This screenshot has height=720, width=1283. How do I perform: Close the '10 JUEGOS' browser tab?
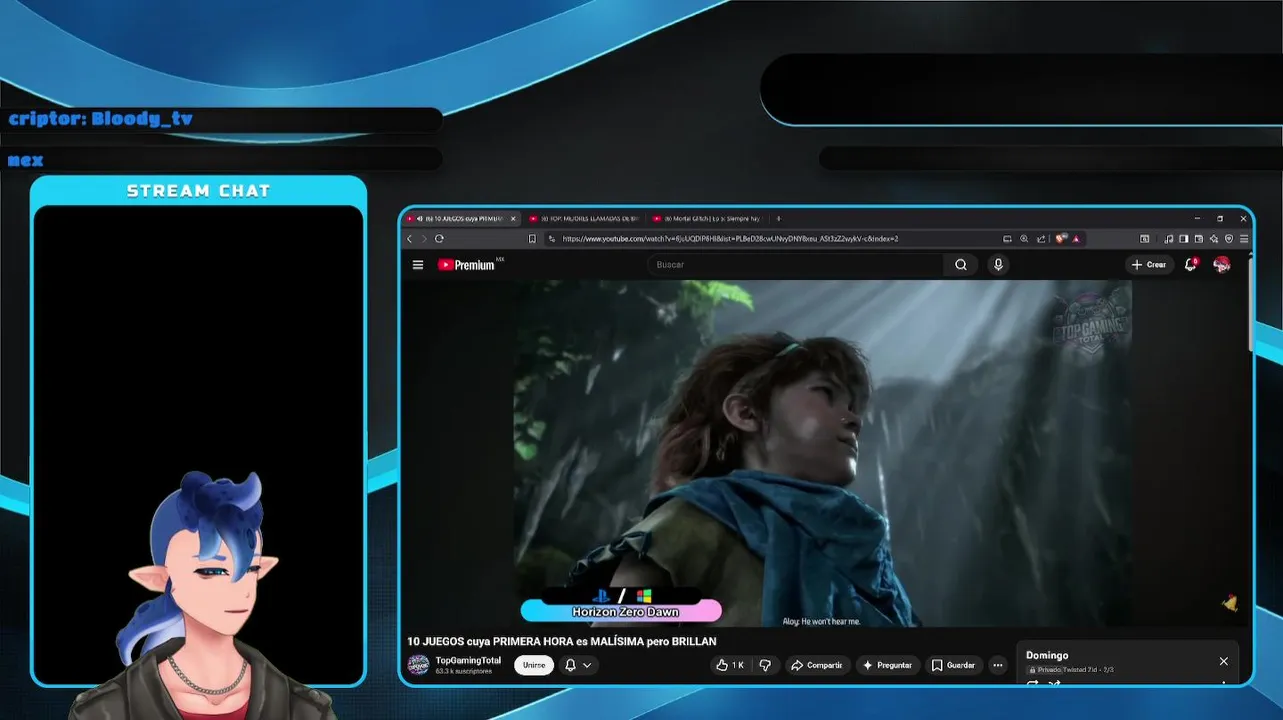[513, 218]
